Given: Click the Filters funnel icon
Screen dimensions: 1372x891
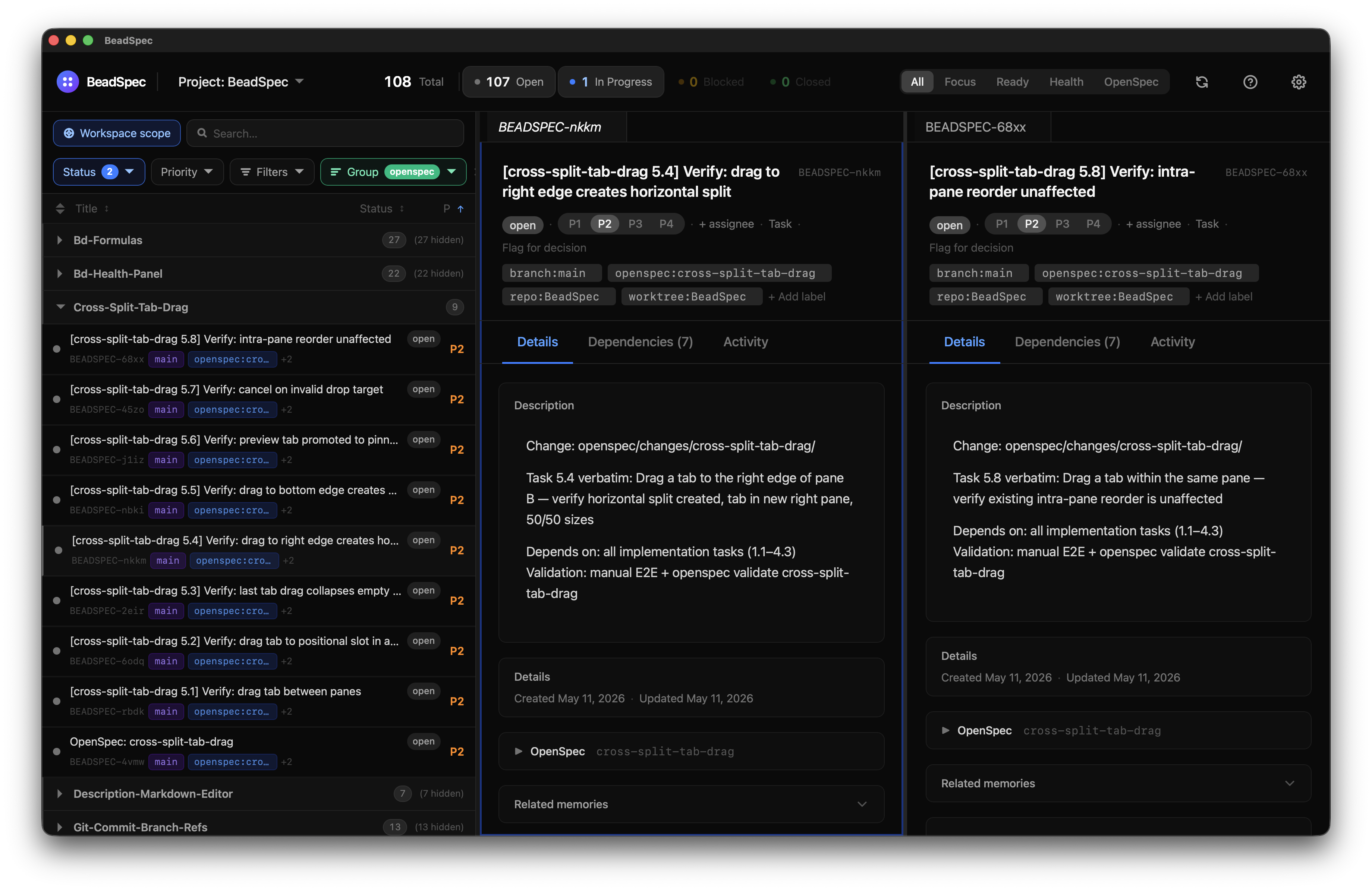Looking at the screenshot, I should click(x=246, y=172).
